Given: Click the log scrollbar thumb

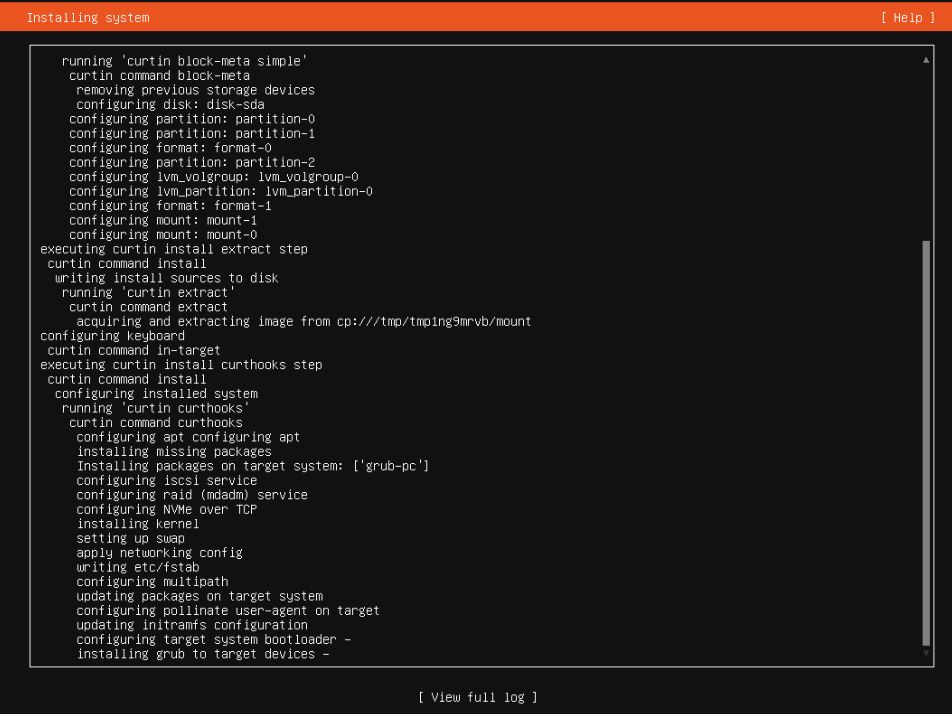Looking at the screenshot, I should click(x=926, y=440).
